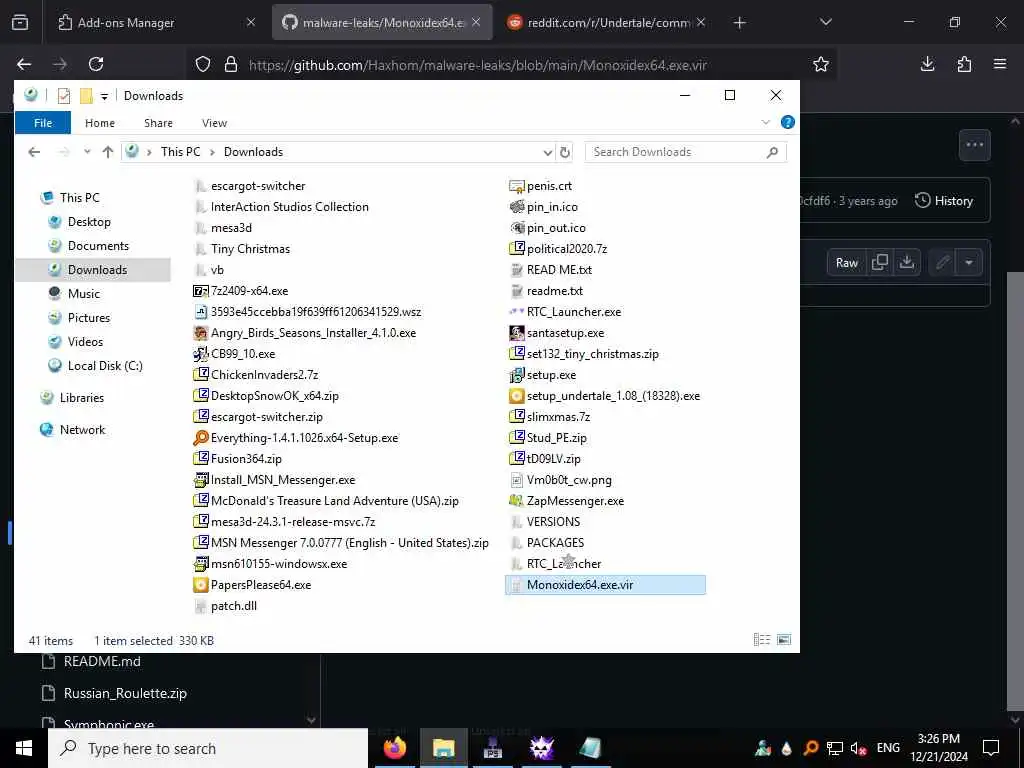Open Firefox from the taskbar
The image size is (1024, 768).
pyautogui.click(x=394, y=748)
